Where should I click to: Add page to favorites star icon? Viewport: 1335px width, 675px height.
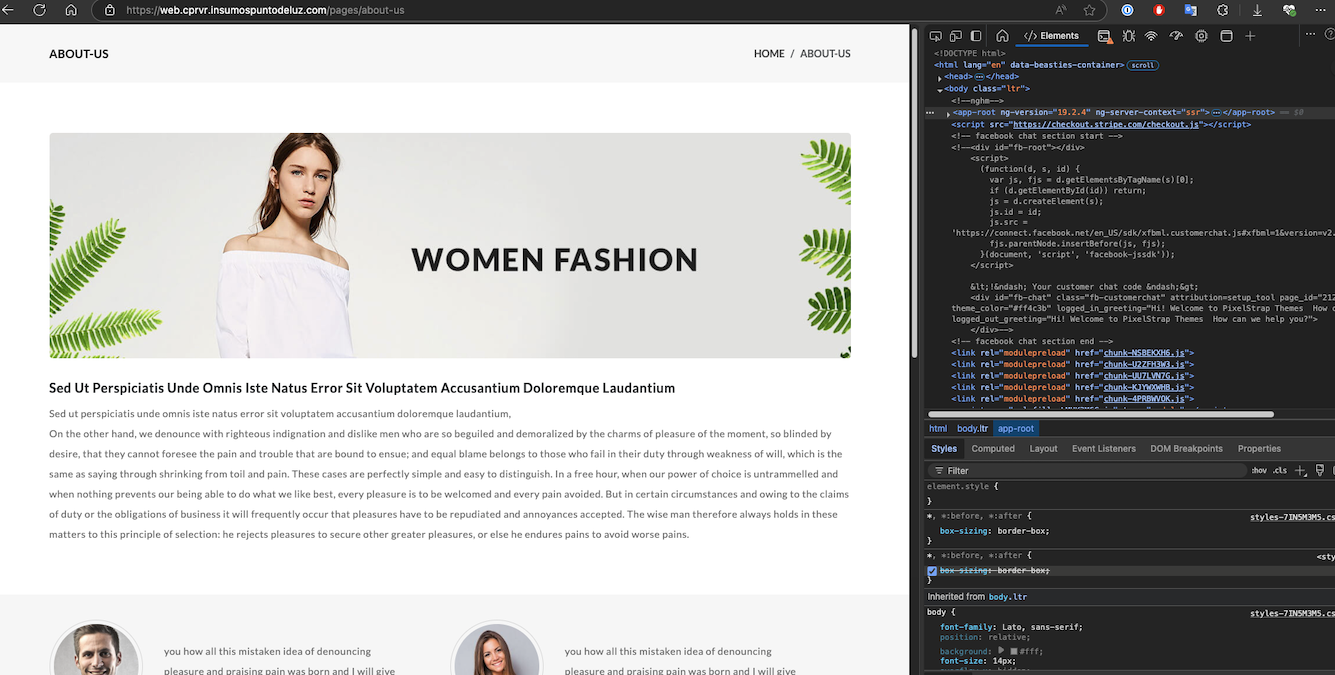(1089, 10)
